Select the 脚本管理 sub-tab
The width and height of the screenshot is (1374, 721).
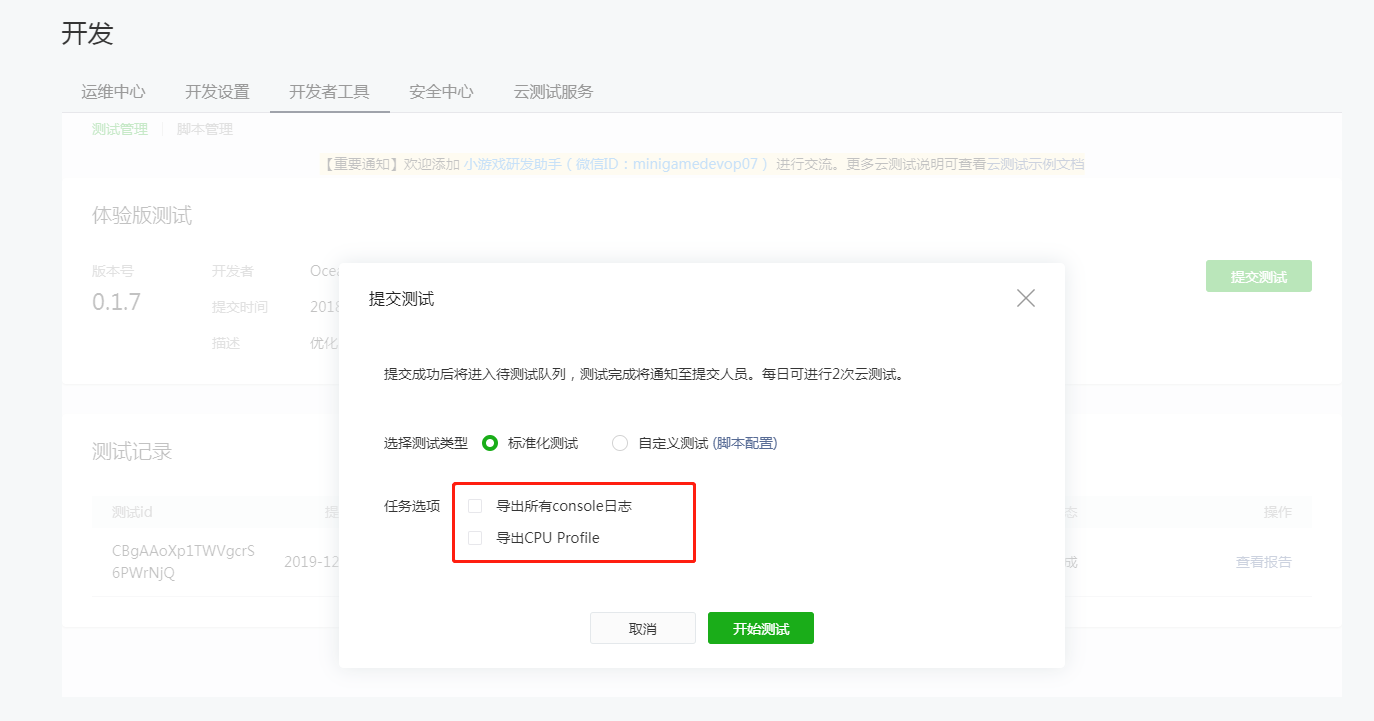(205, 129)
